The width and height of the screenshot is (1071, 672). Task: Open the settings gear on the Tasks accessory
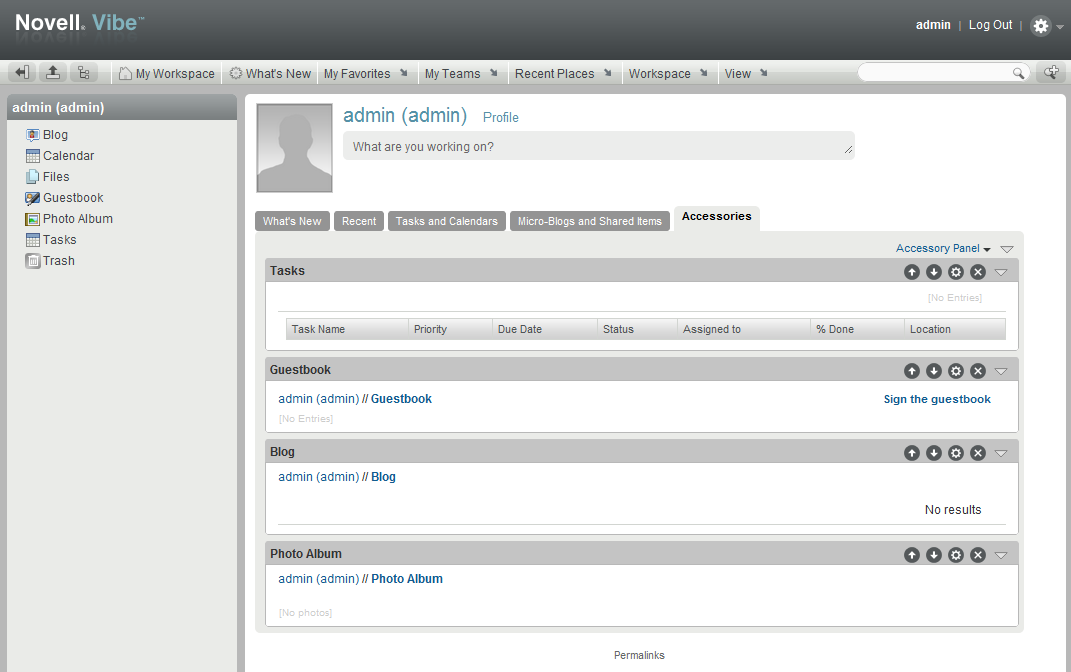955,271
